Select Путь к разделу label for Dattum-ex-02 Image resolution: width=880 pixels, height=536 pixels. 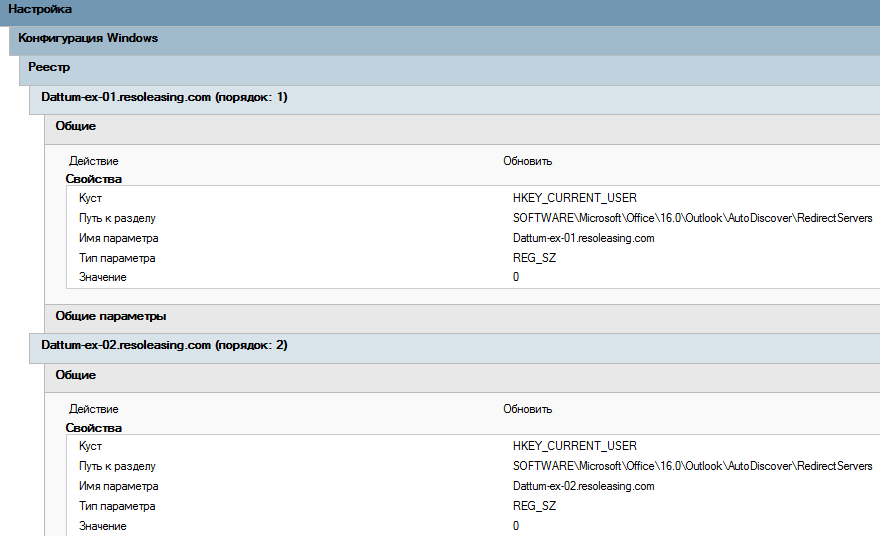pos(117,466)
